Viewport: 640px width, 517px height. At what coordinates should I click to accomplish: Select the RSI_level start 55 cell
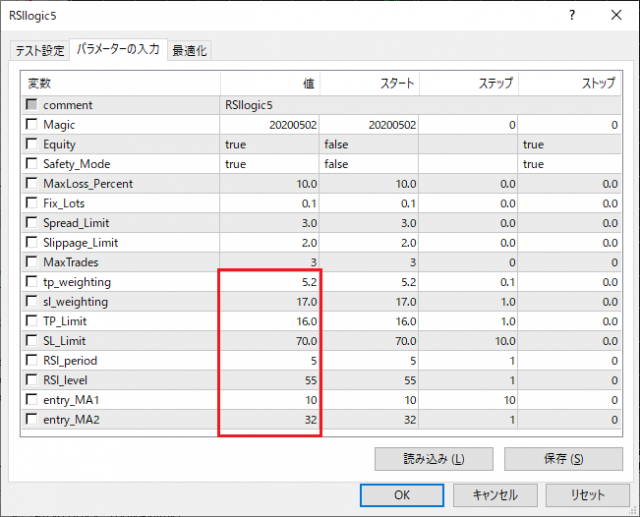[x=369, y=380]
